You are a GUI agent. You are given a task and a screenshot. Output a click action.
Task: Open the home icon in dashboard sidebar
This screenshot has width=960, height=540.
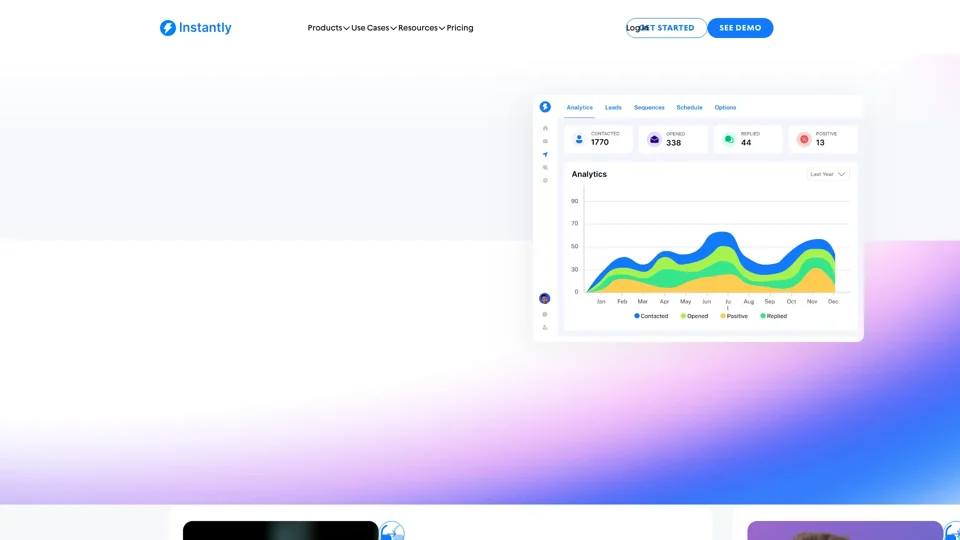pos(545,128)
